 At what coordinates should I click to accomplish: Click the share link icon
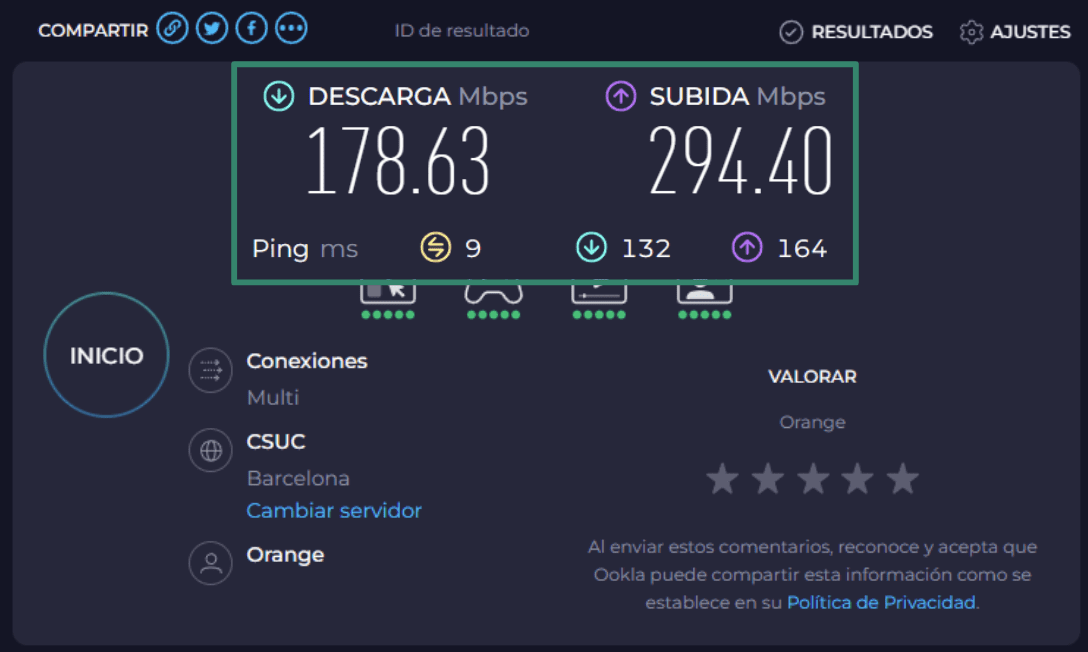tap(172, 28)
